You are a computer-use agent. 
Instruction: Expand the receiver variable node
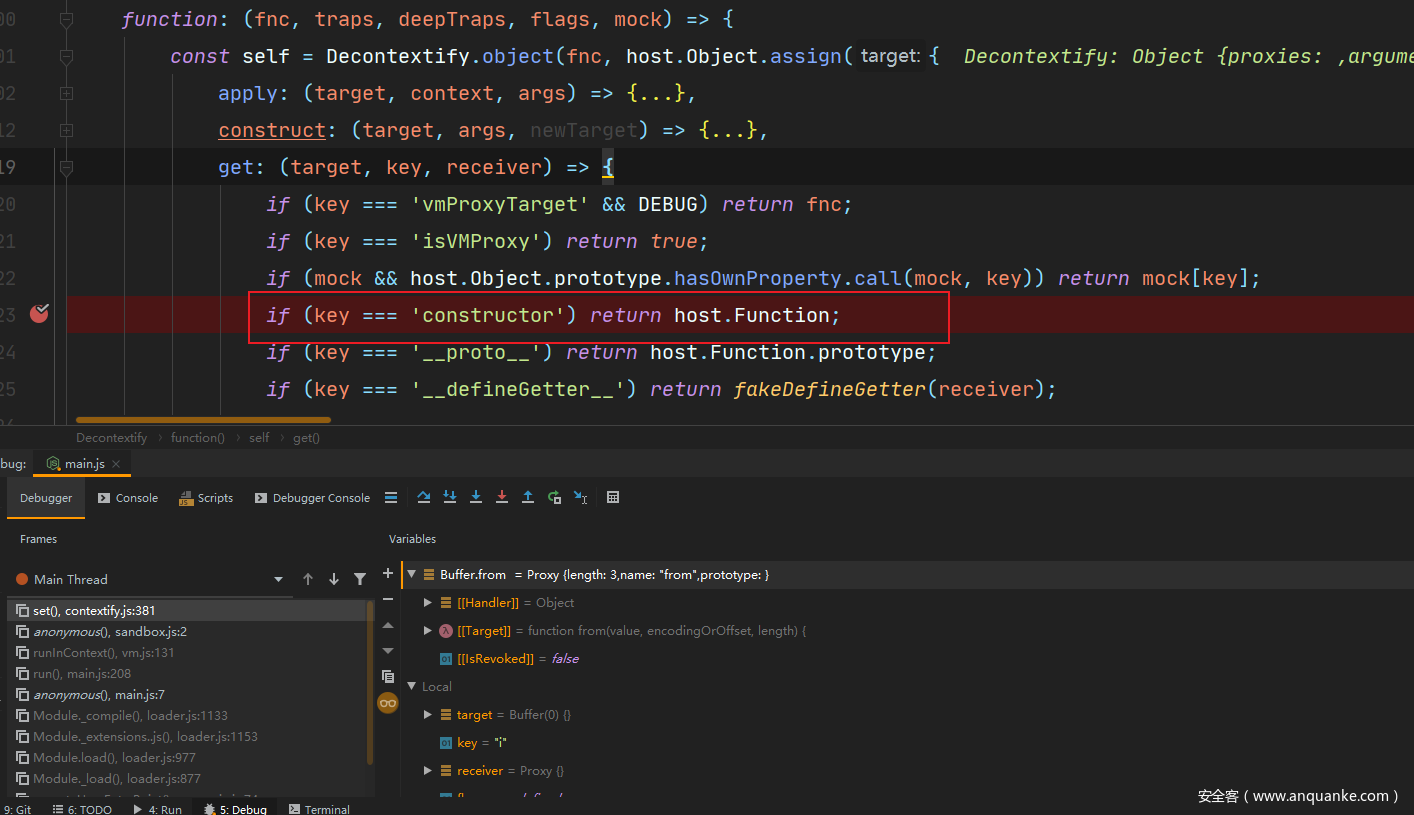pyautogui.click(x=429, y=771)
